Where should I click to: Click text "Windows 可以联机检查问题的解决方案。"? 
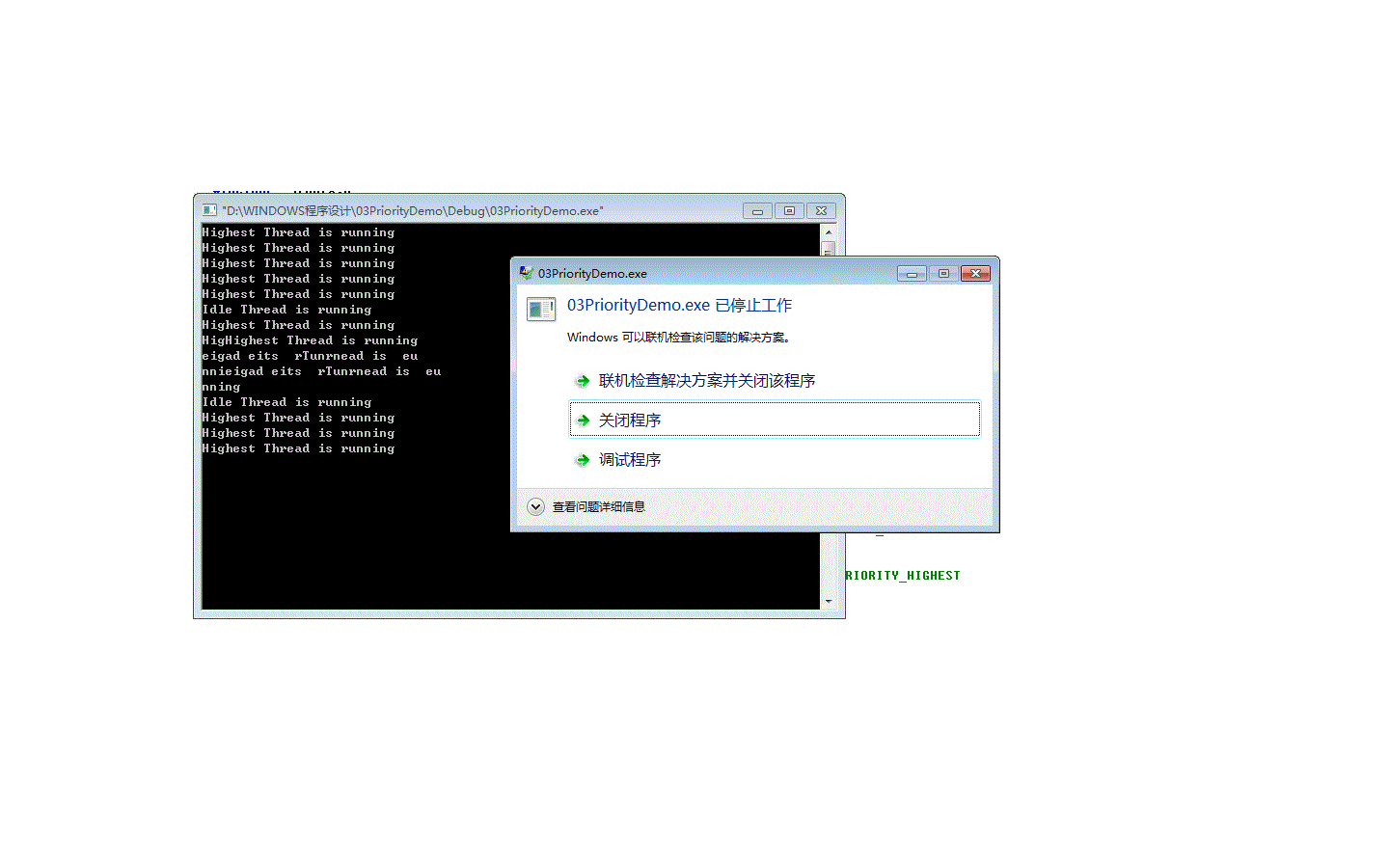[x=679, y=338]
